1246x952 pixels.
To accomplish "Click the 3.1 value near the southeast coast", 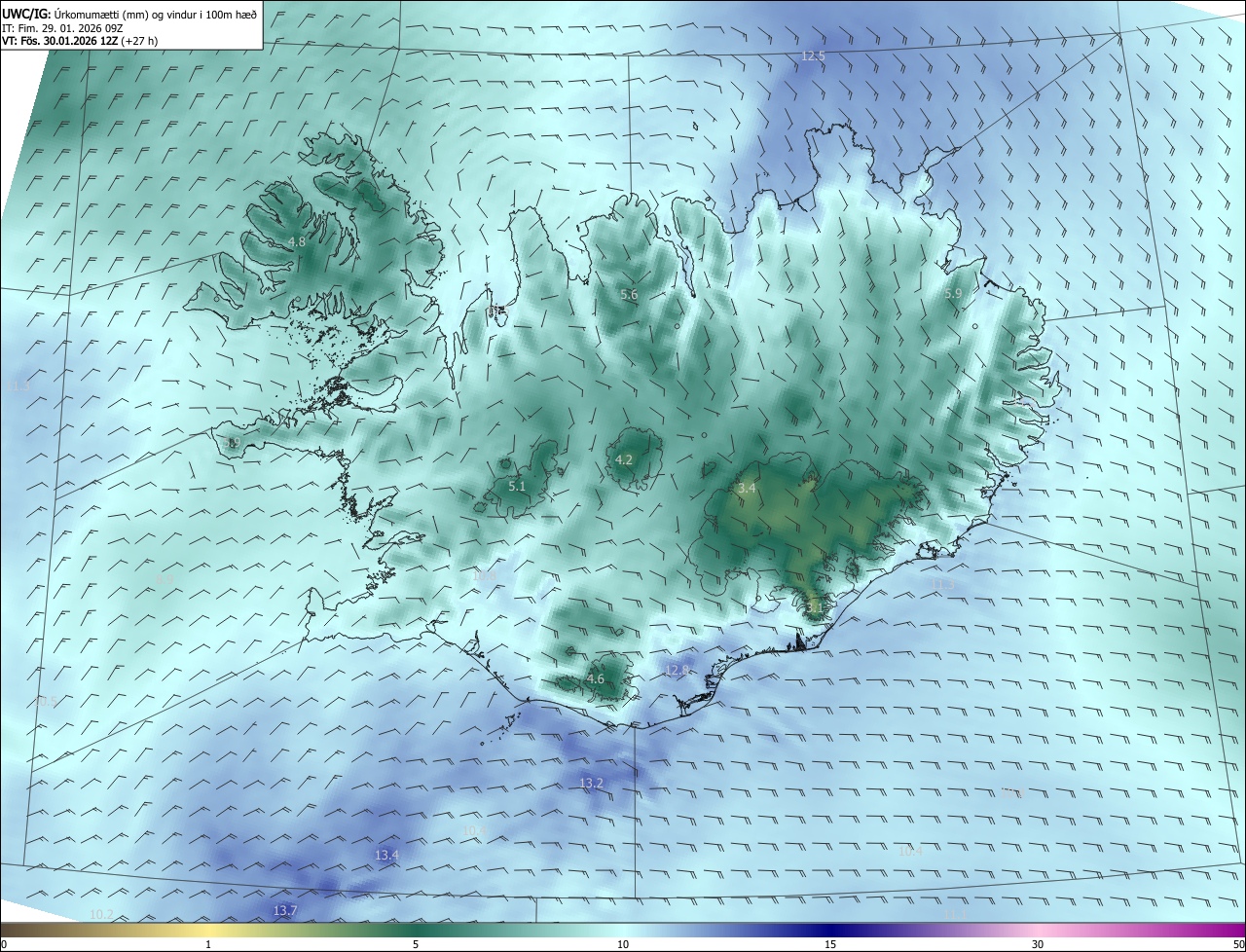I will coord(815,607).
